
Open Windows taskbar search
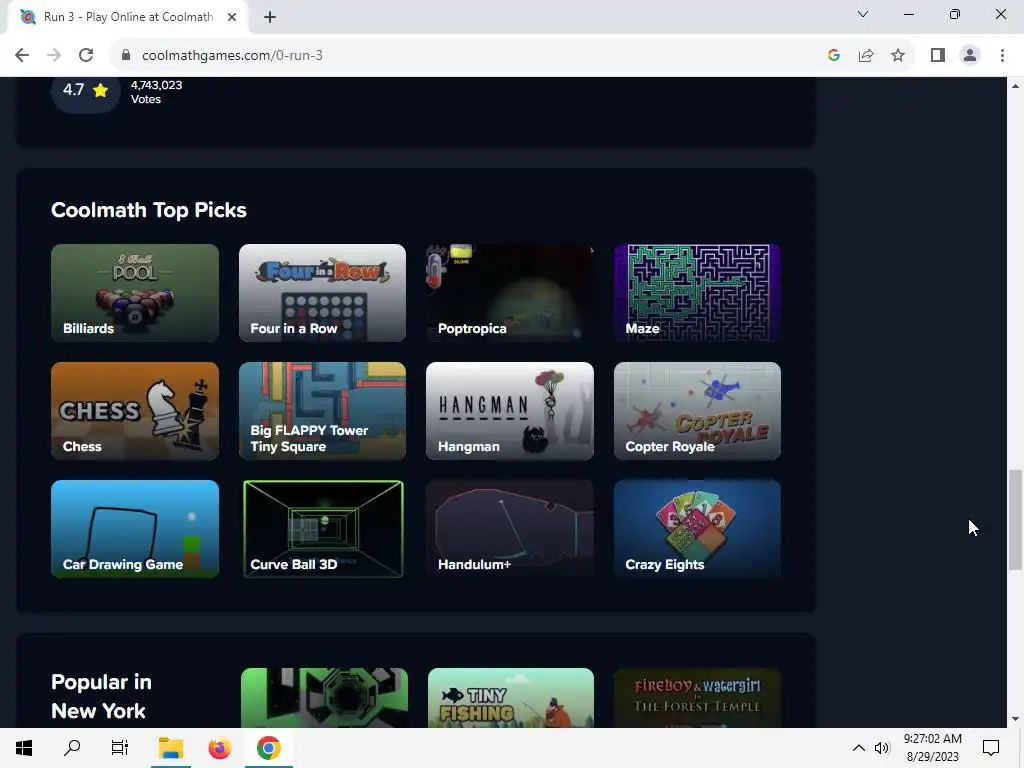[72, 748]
